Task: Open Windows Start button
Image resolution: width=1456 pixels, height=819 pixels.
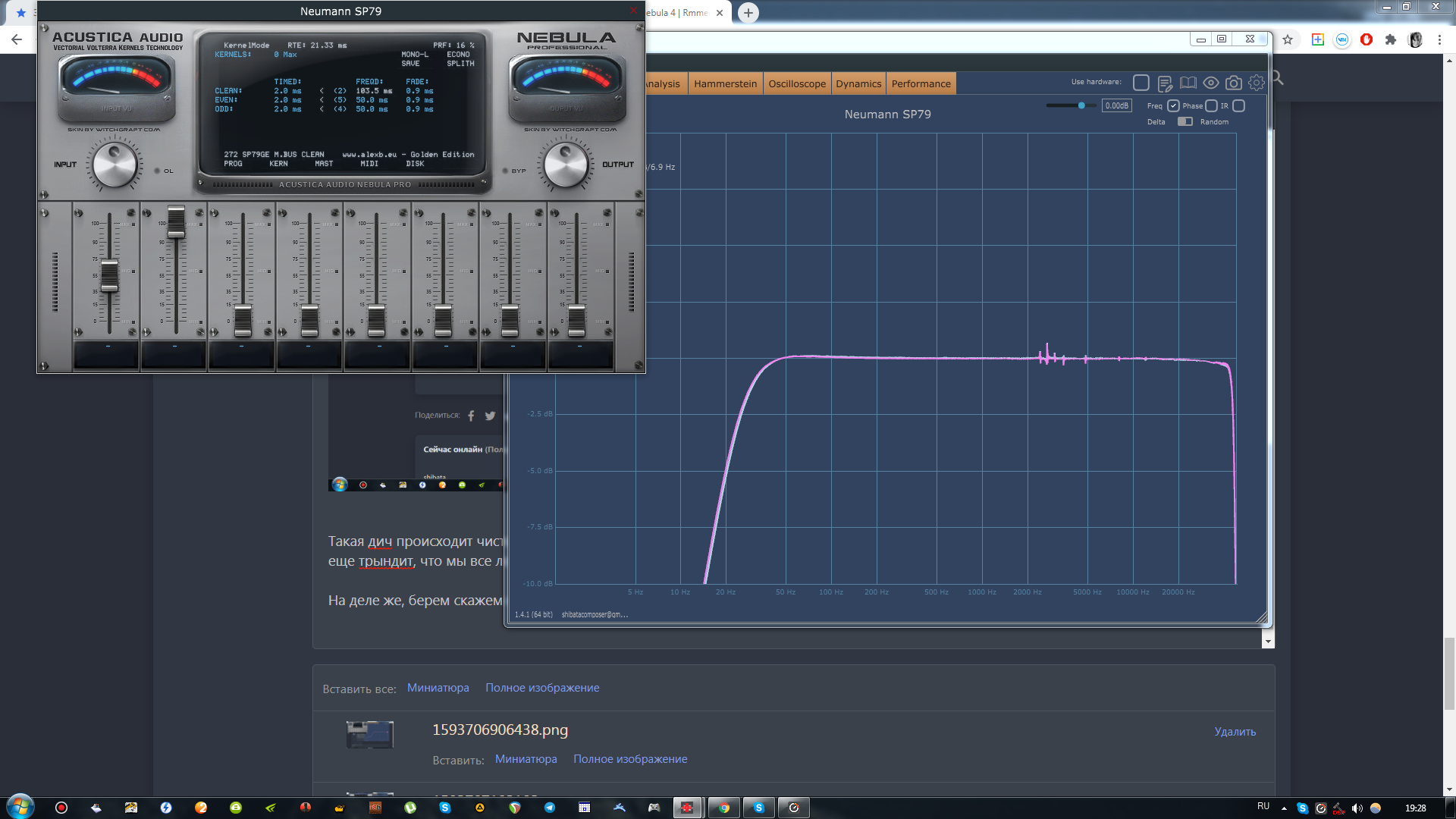Action: coord(20,807)
